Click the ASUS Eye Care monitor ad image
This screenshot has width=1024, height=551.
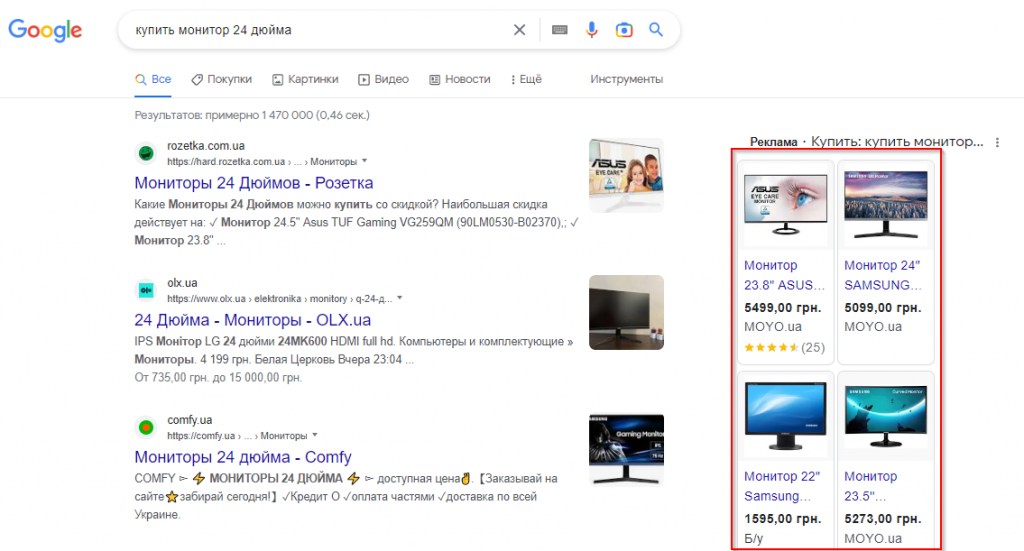[786, 204]
